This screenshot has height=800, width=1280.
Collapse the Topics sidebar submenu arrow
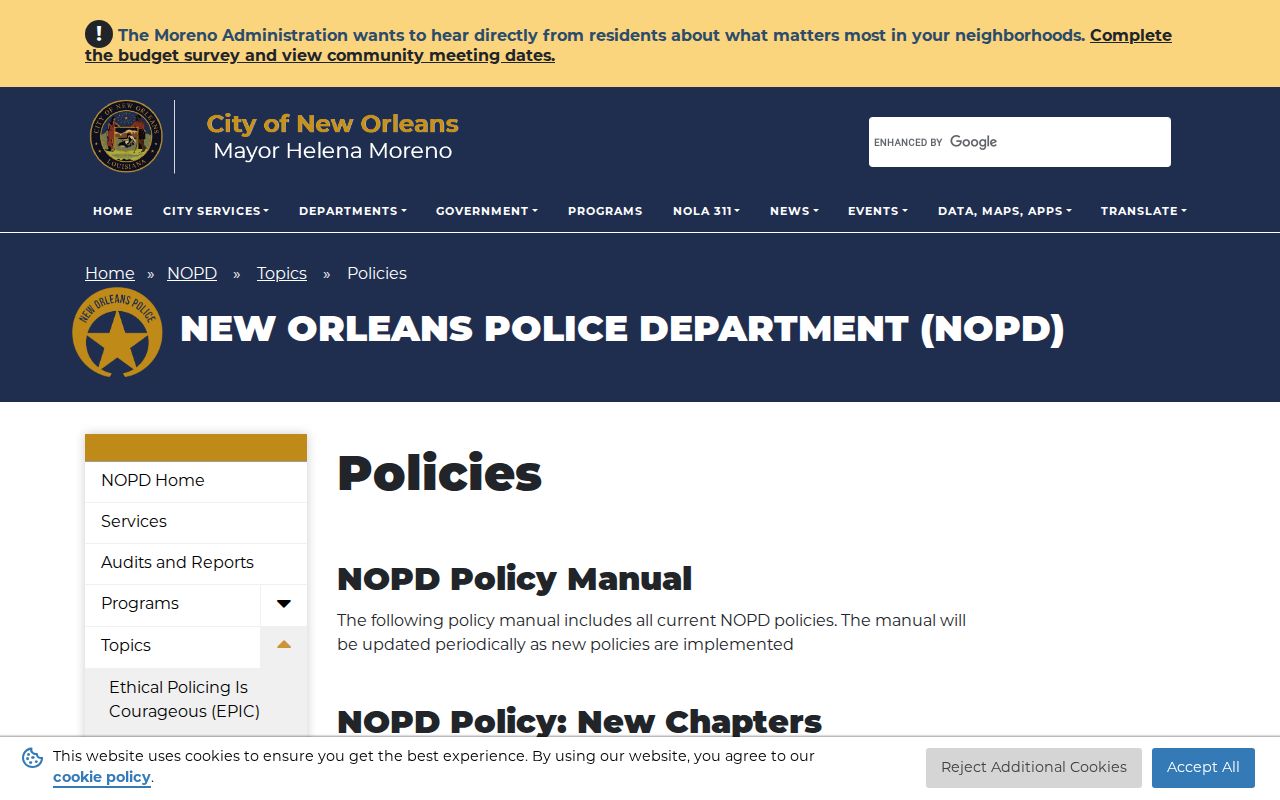284,646
